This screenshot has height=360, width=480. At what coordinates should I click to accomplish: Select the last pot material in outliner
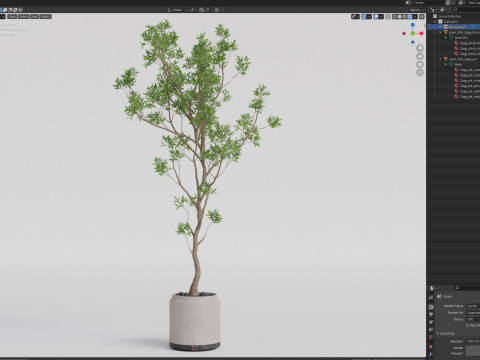coord(469,96)
